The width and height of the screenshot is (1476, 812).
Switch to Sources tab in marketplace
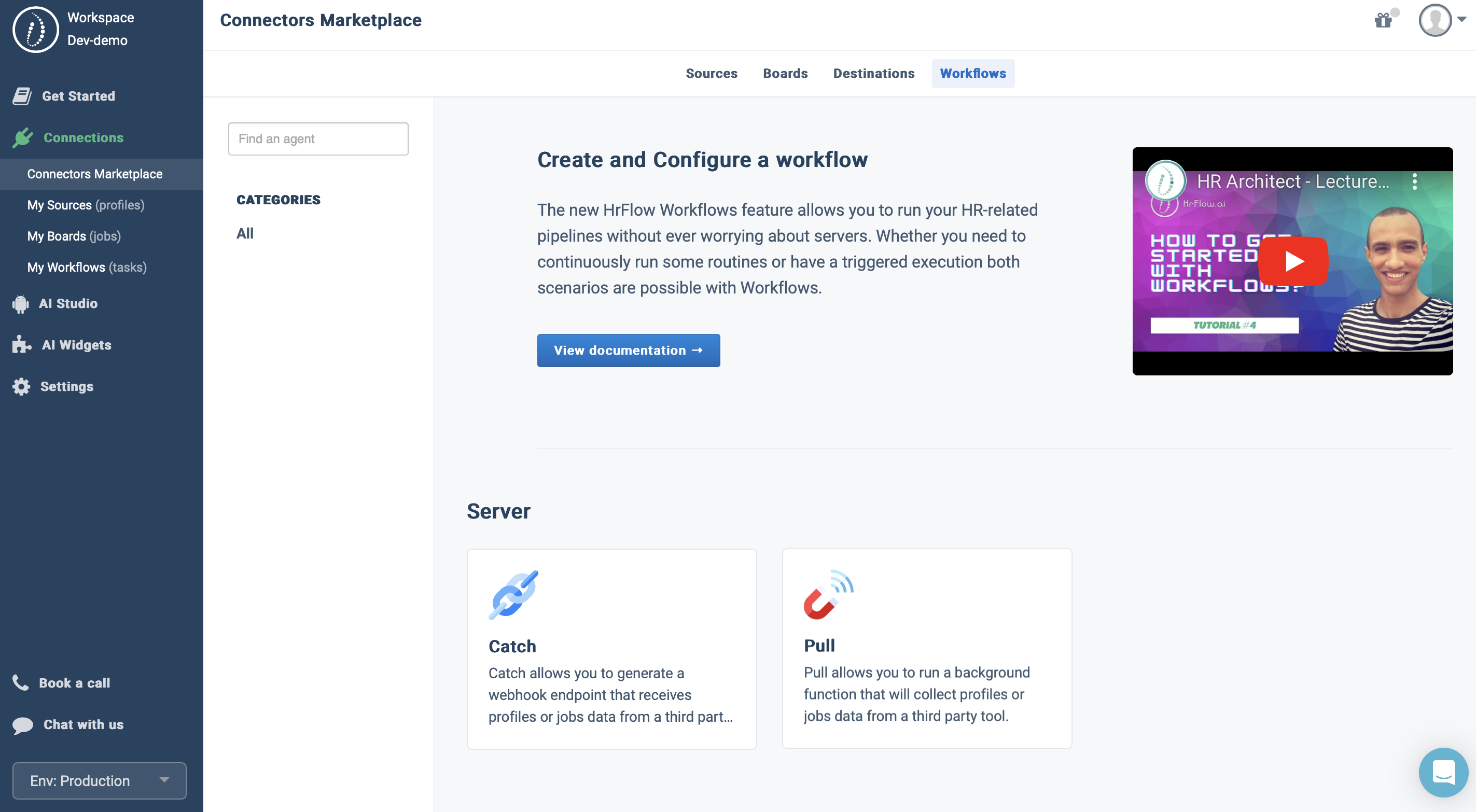coord(711,73)
